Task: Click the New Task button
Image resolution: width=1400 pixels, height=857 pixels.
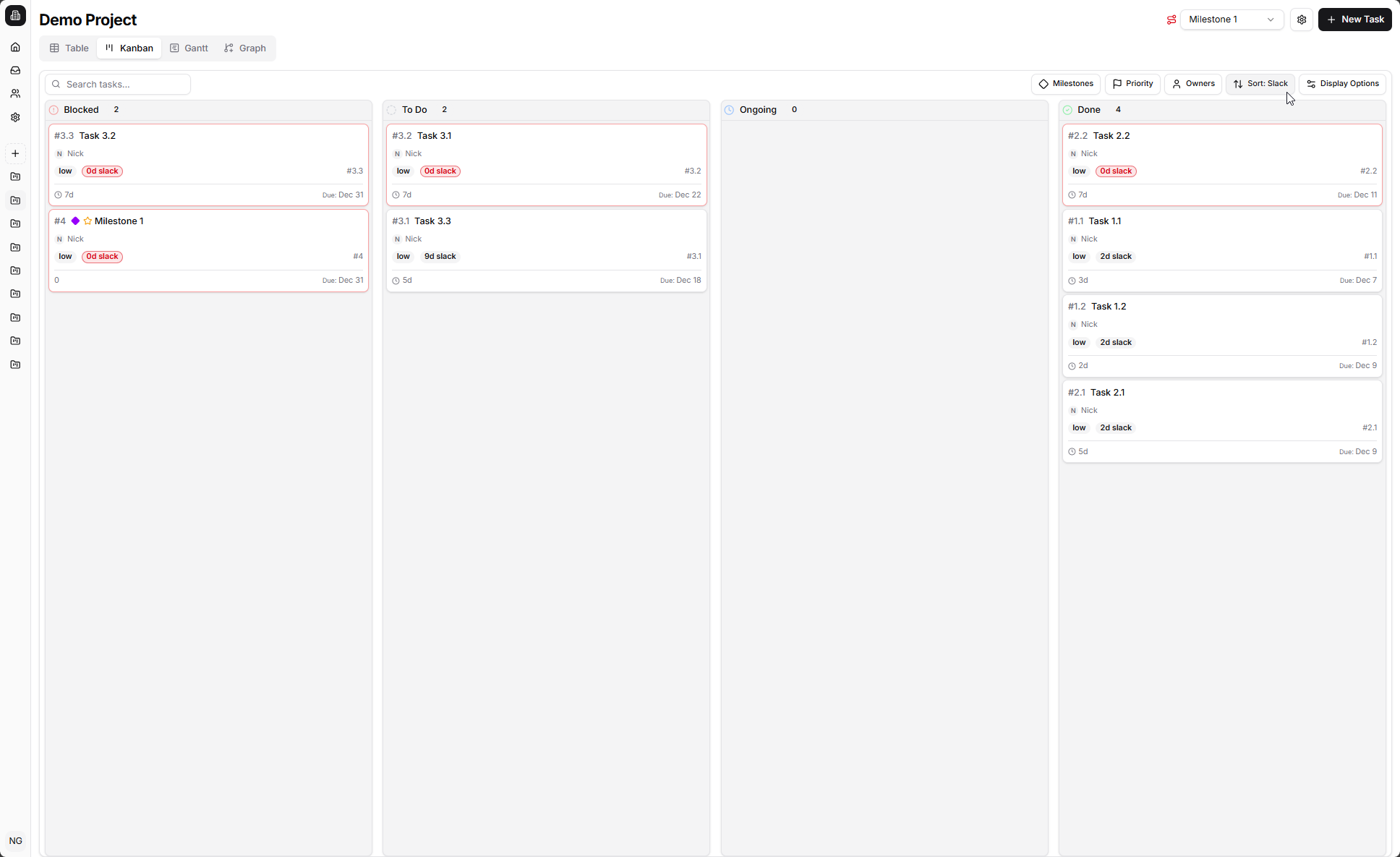Action: click(x=1354, y=20)
